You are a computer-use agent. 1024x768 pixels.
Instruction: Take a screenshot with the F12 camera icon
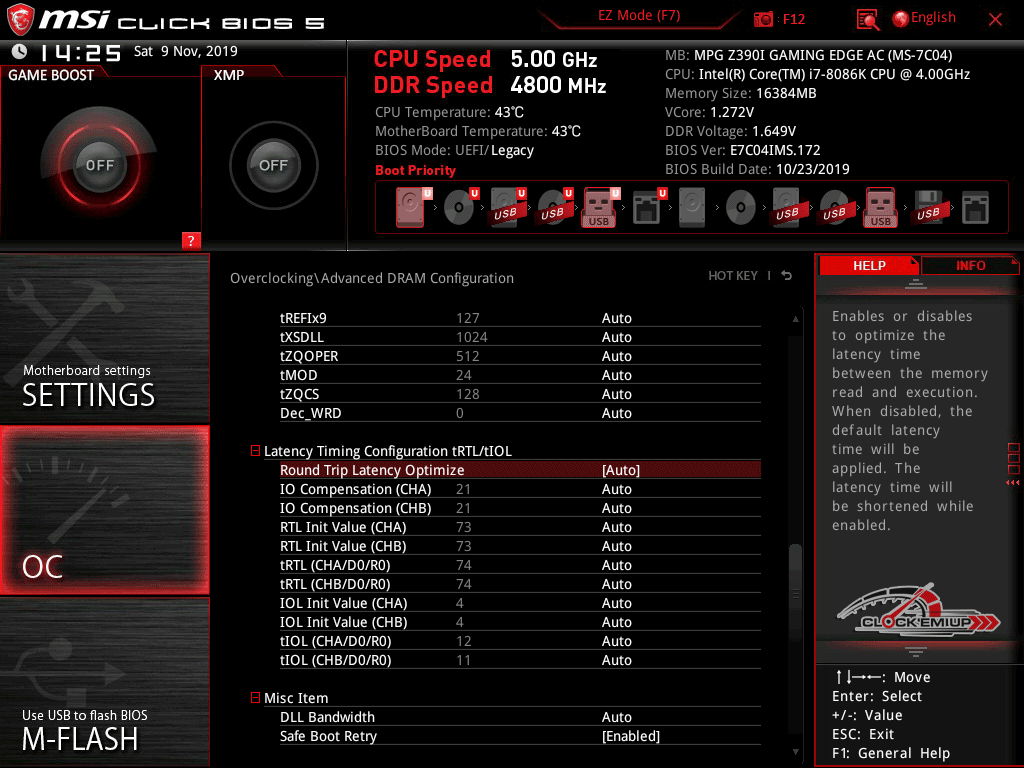click(764, 19)
